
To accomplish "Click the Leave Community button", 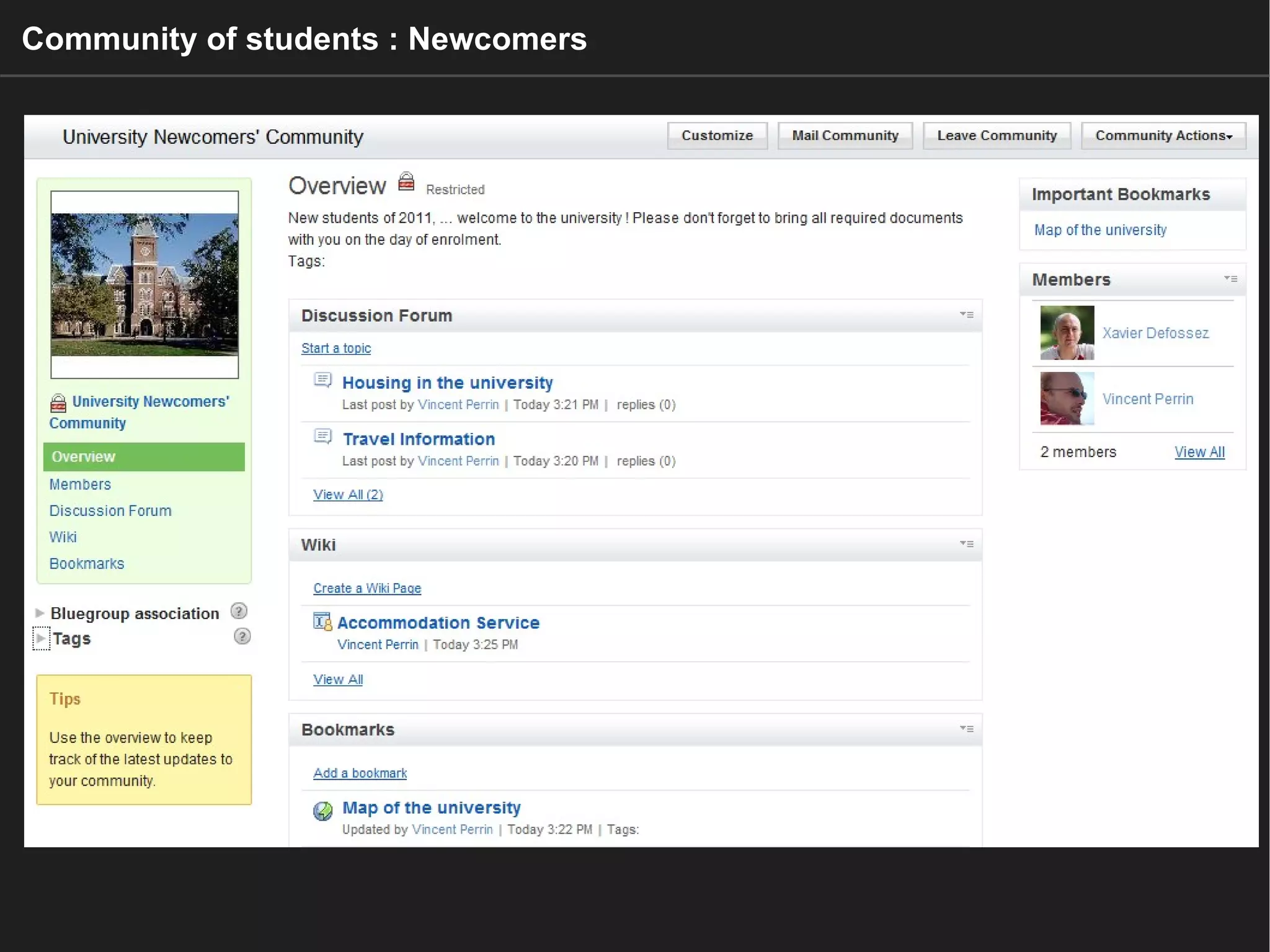I will pos(997,136).
